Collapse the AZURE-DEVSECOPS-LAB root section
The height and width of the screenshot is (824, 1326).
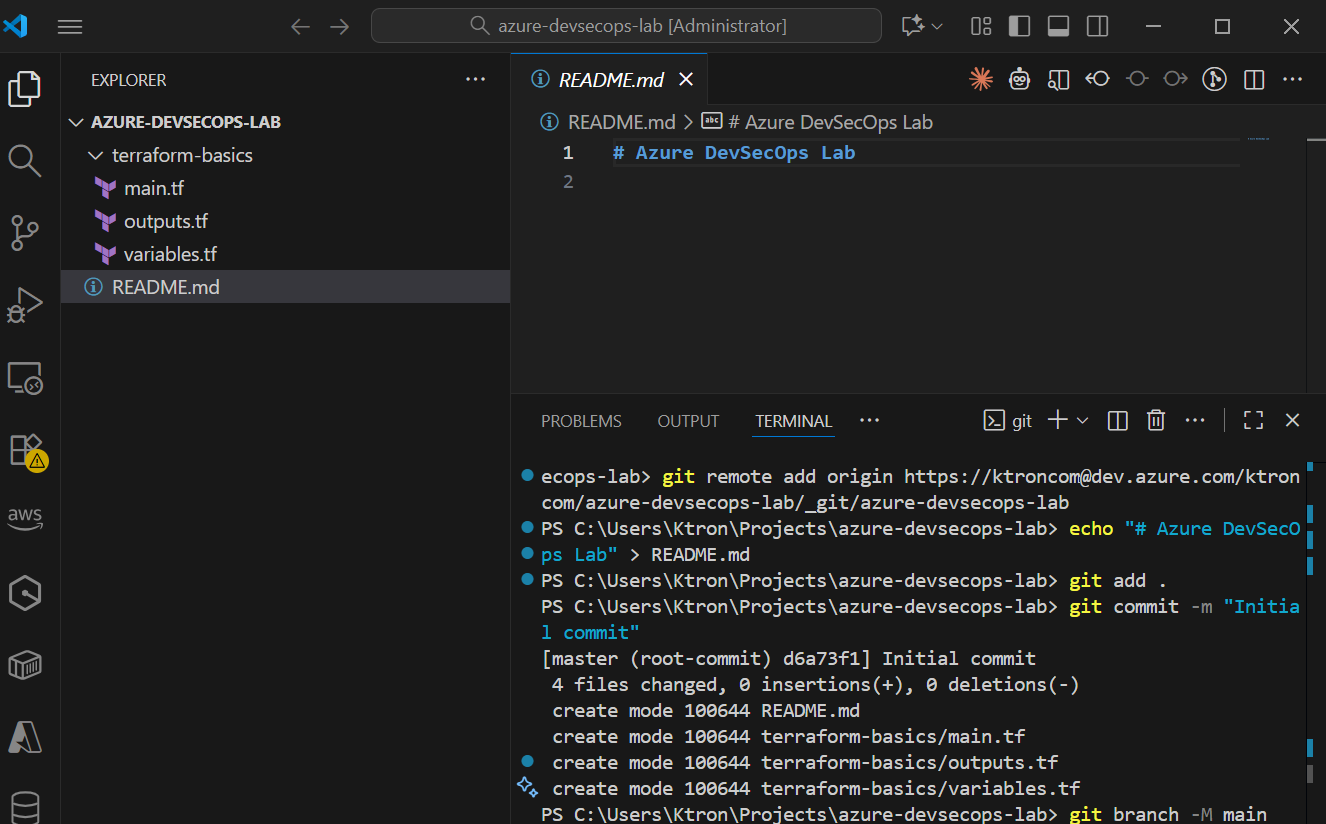coord(76,123)
